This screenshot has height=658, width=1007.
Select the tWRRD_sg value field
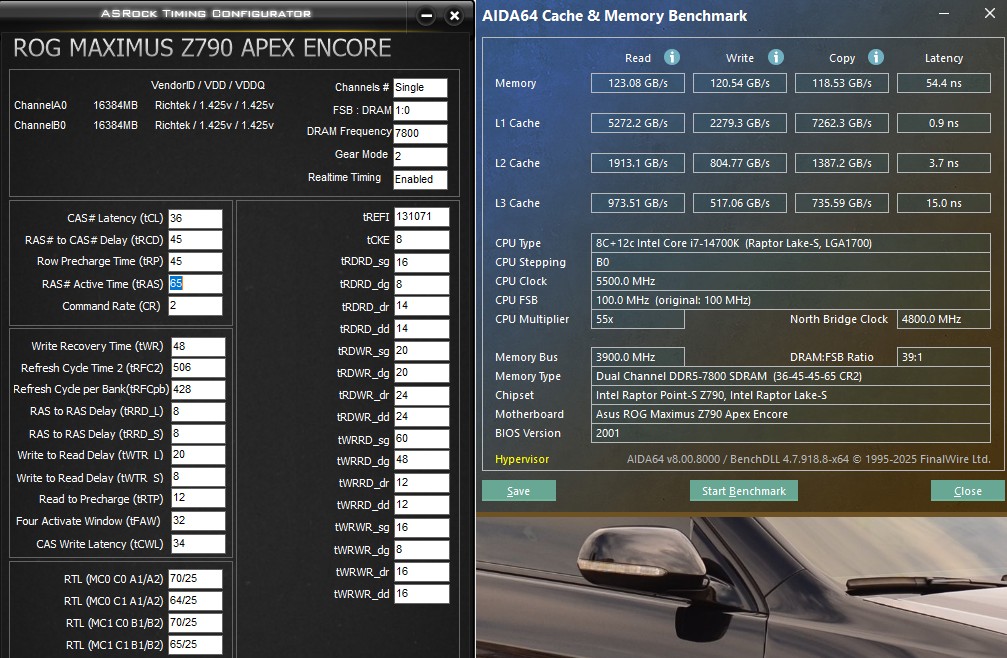421,439
